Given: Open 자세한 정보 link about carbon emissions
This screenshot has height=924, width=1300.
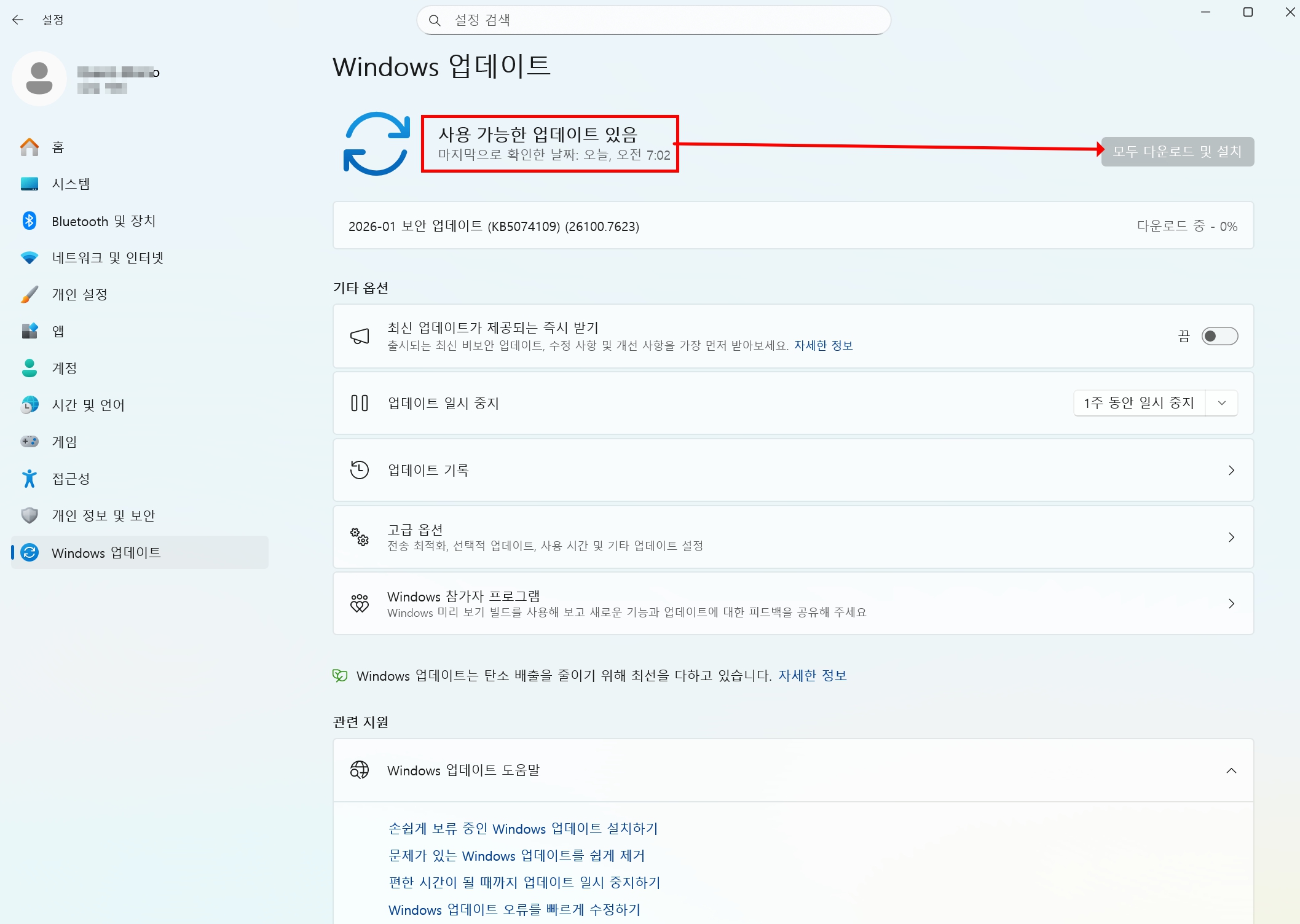Looking at the screenshot, I should [x=813, y=675].
